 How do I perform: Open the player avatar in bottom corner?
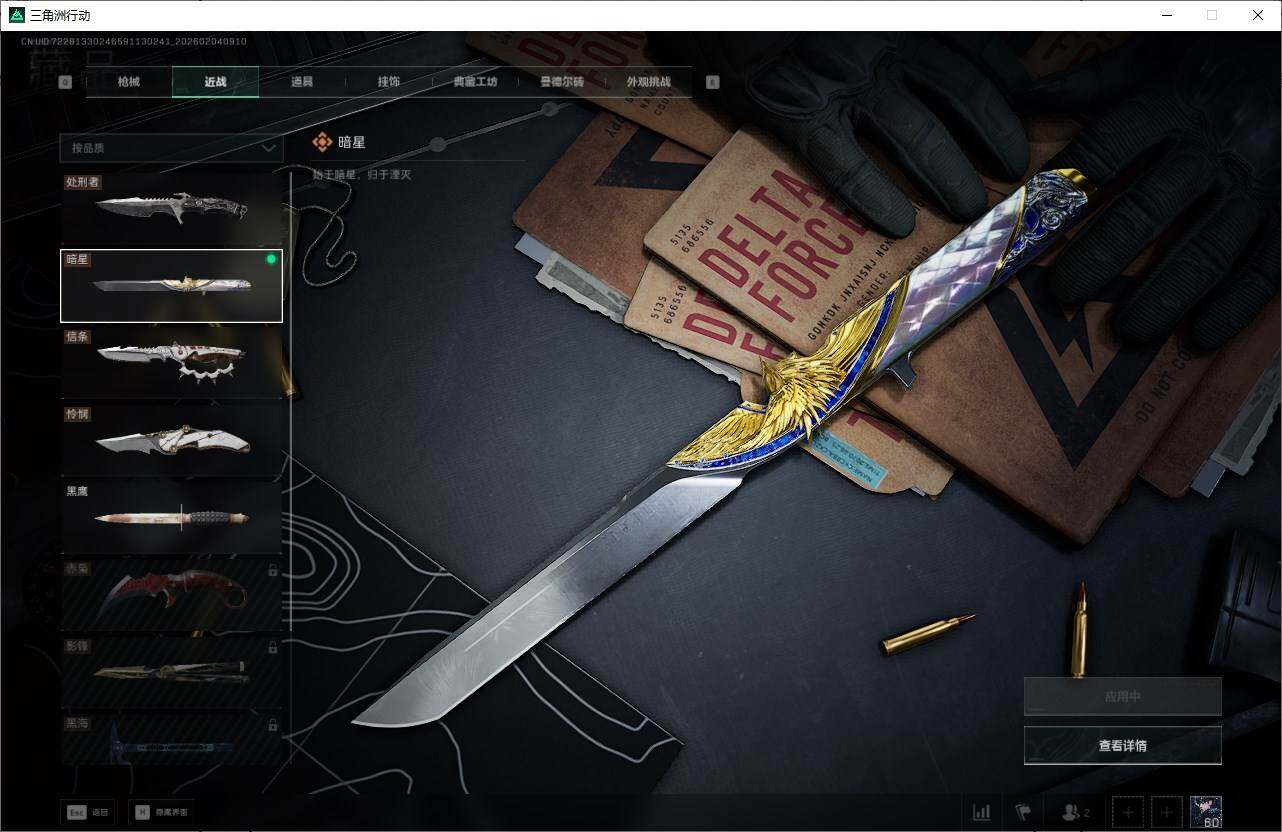click(1206, 812)
